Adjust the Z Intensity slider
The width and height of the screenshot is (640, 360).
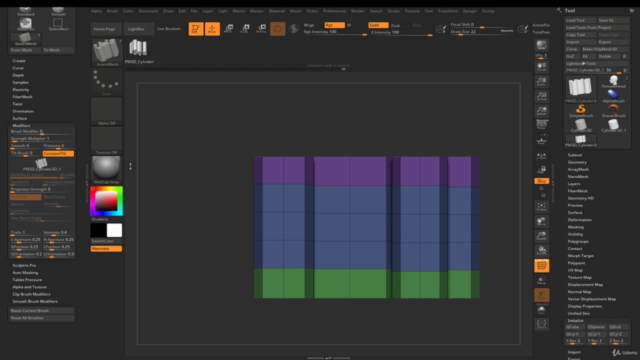click(401, 32)
